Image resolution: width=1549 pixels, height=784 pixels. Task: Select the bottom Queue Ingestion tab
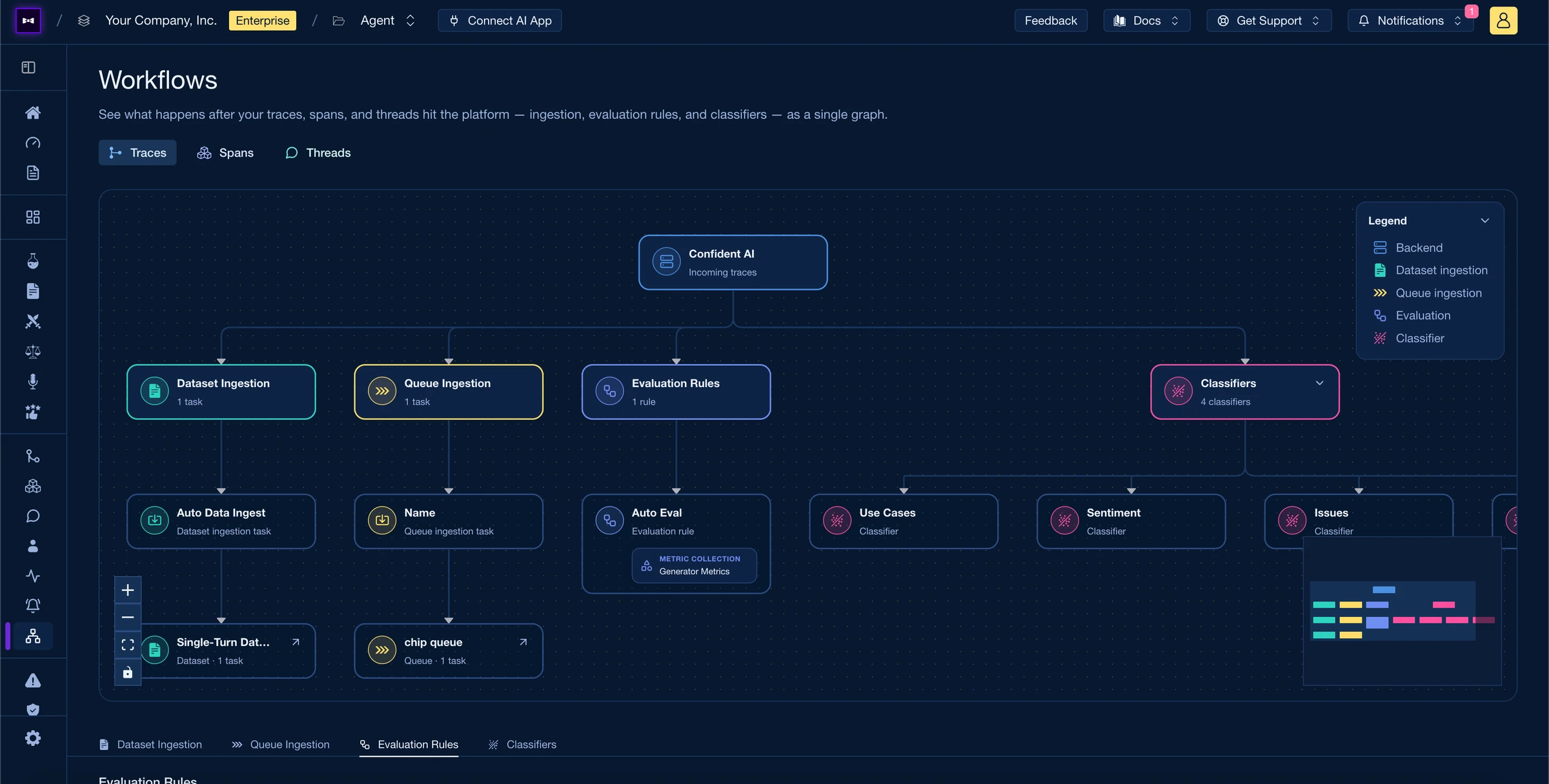pyautogui.click(x=281, y=745)
